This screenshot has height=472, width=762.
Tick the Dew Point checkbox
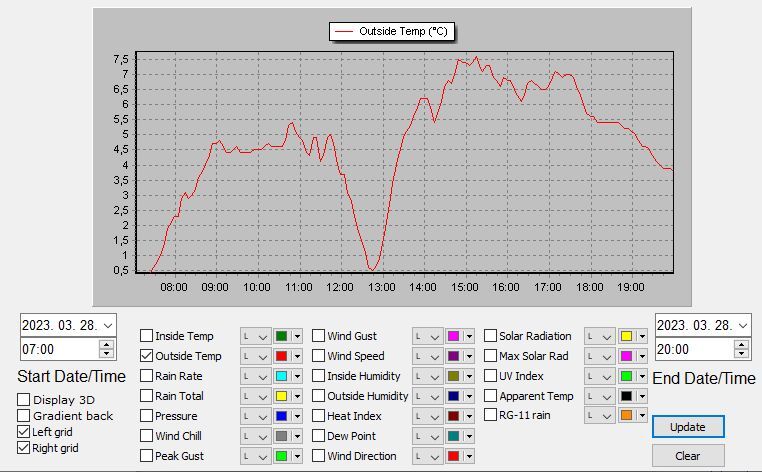click(319, 436)
